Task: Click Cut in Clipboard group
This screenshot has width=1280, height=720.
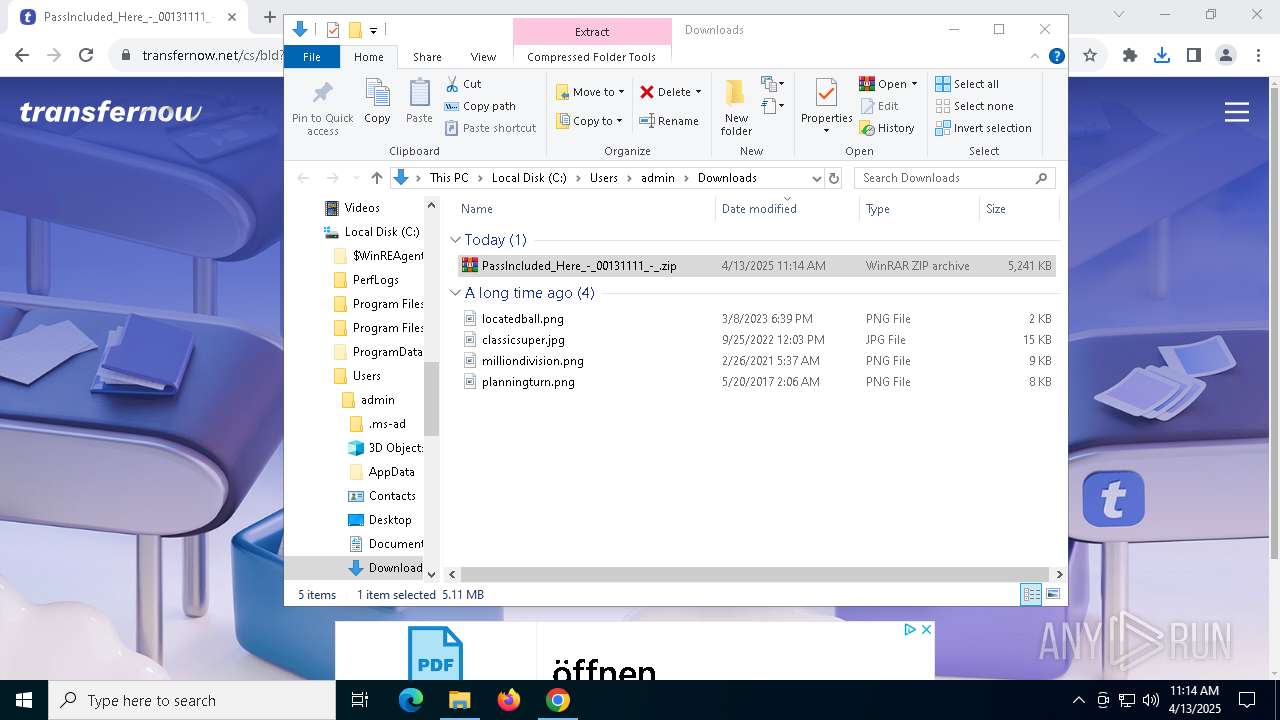Action: 463,84
